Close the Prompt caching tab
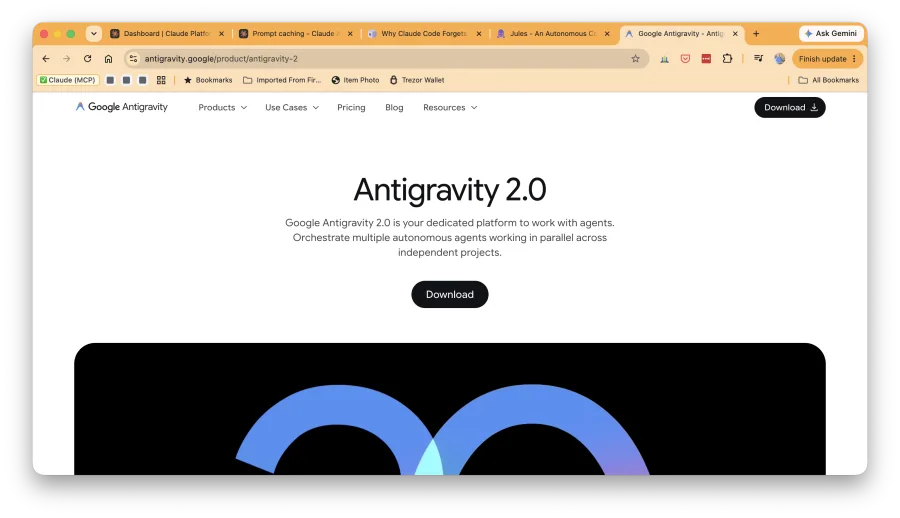This screenshot has width=900, height=518. click(x=350, y=34)
